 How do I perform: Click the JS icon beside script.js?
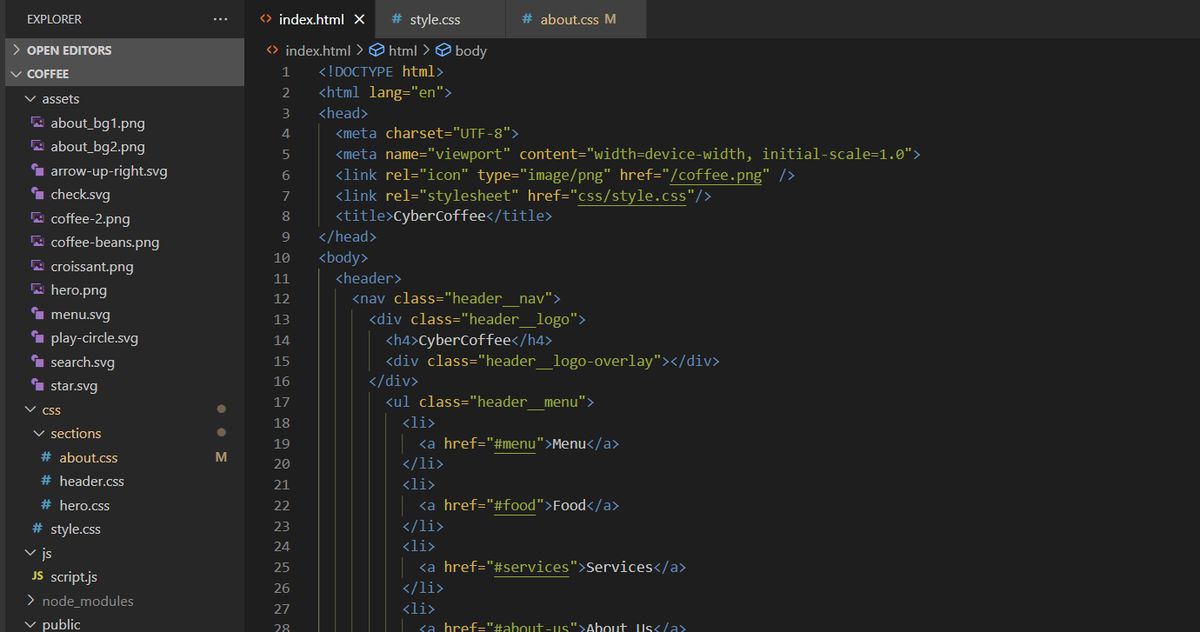tap(37, 577)
